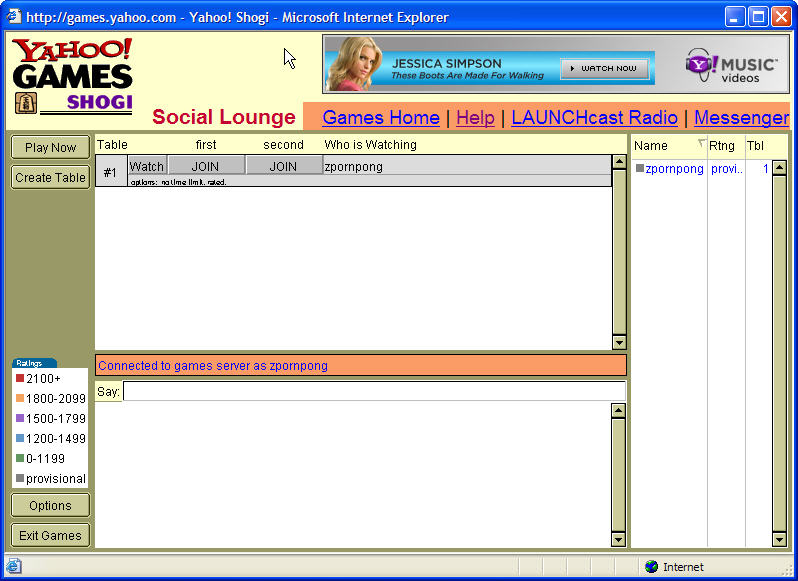Click the Table column header
Screen dimensions: 798x581
pos(112,145)
